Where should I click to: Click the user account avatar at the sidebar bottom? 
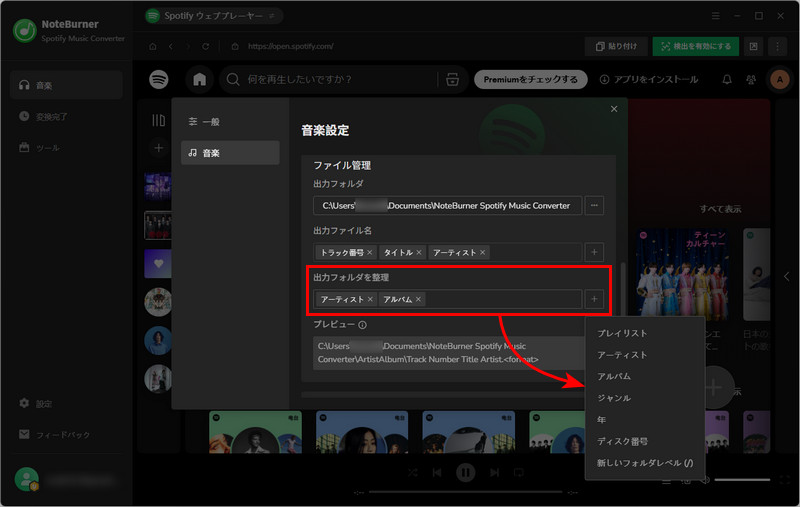coord(27,479)
